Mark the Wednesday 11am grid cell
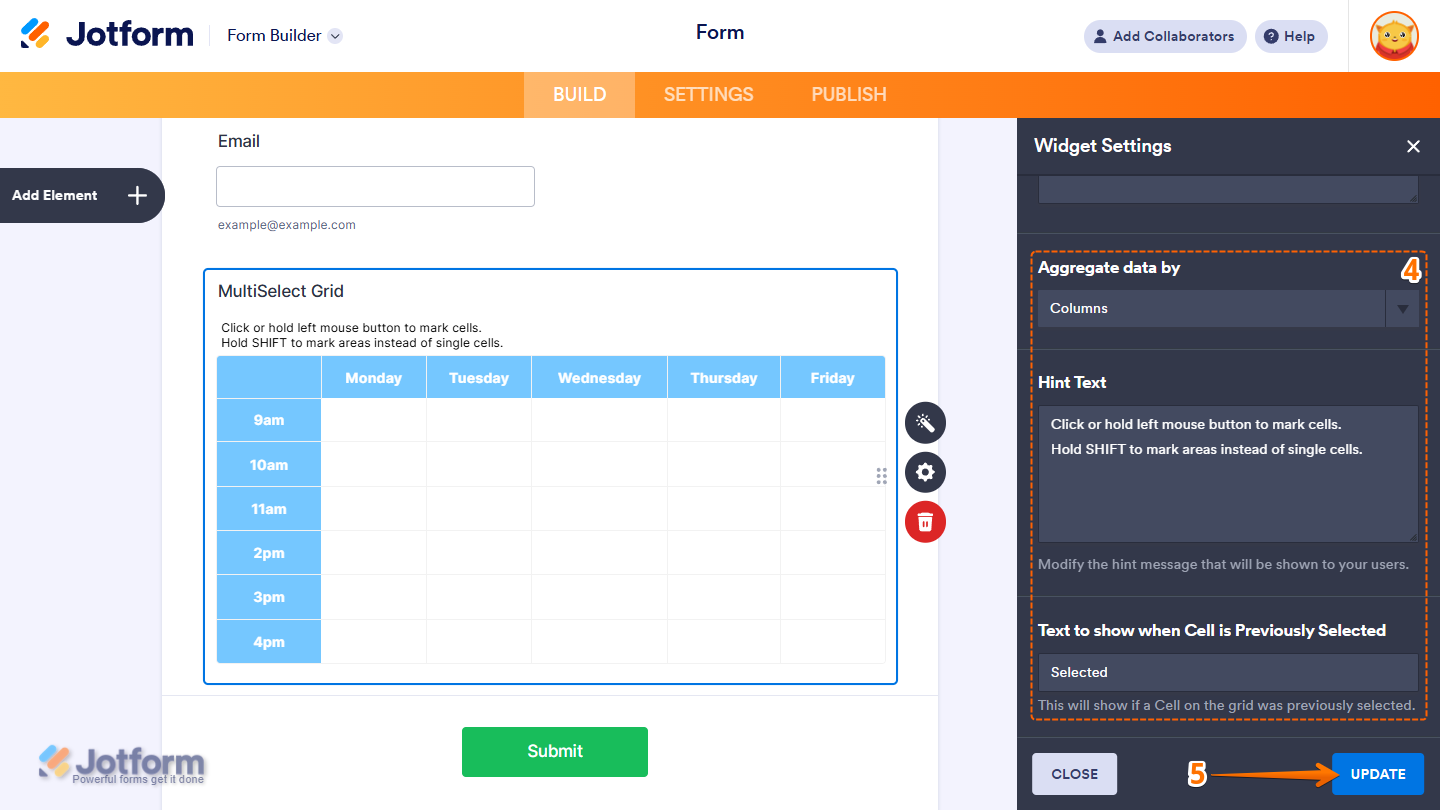1440x810 pixels. tap(598, 508)
